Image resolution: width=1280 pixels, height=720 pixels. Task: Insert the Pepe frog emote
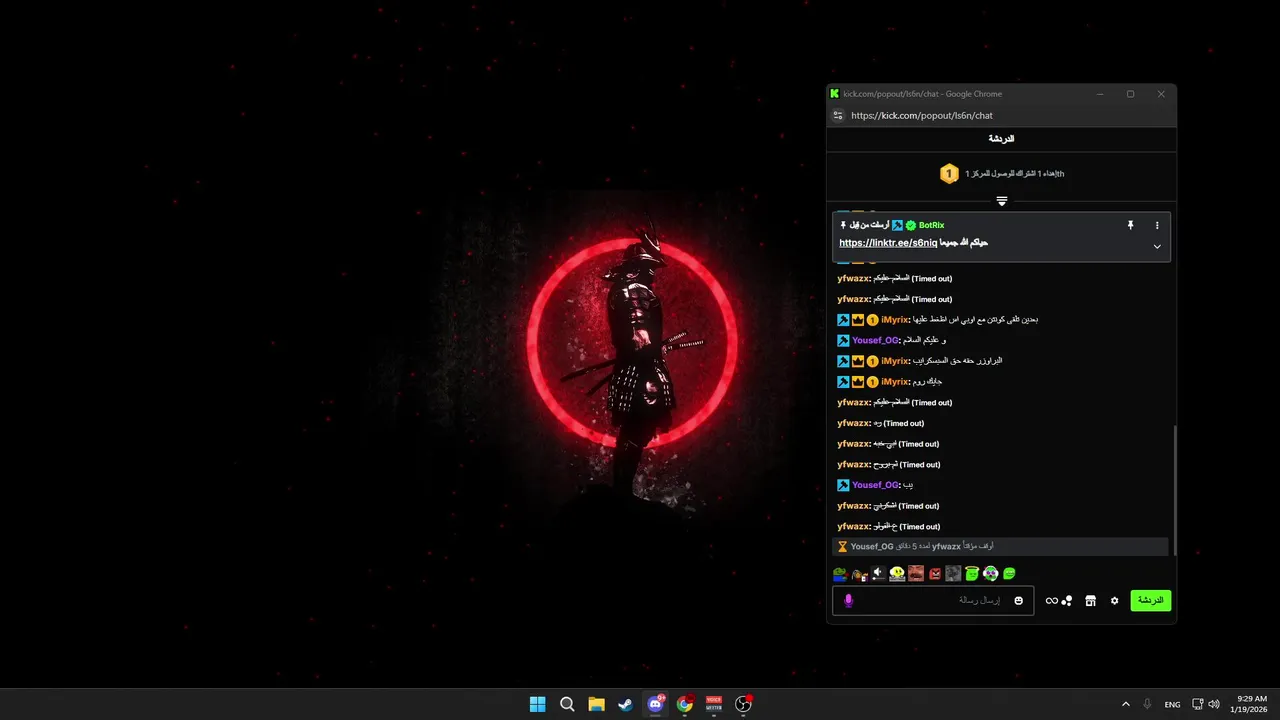(840, 574)
